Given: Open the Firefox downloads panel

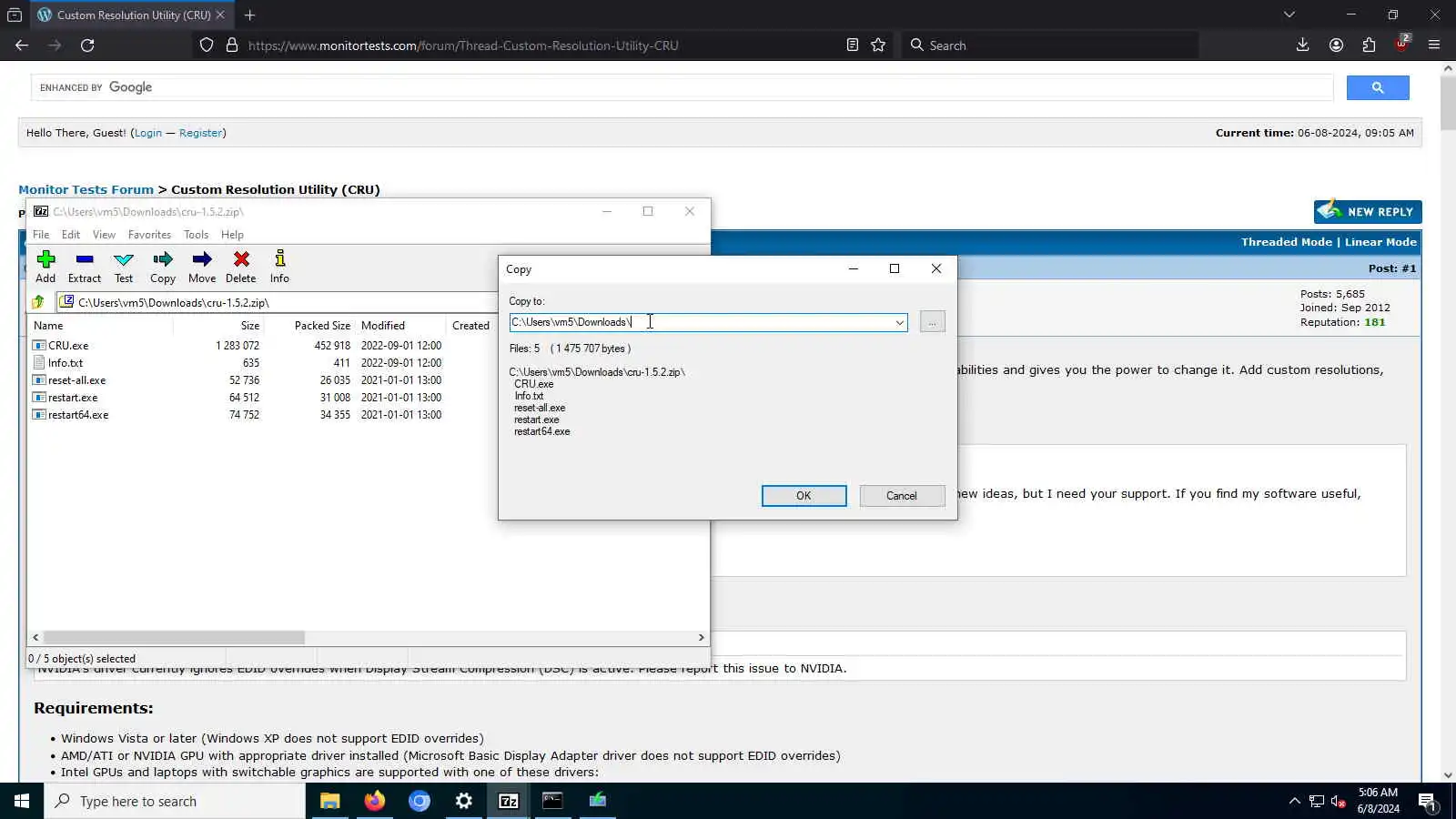Looking at the screenshot, I should pyautogui.click(x=1303, y=45).
